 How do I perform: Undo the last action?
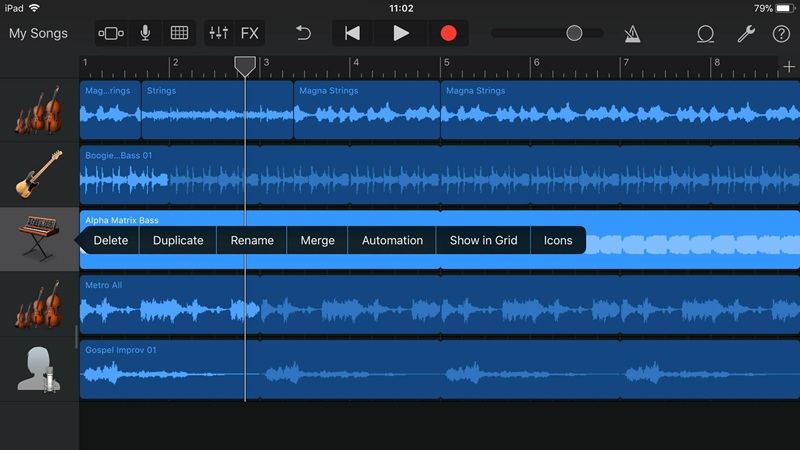[304, 33]
